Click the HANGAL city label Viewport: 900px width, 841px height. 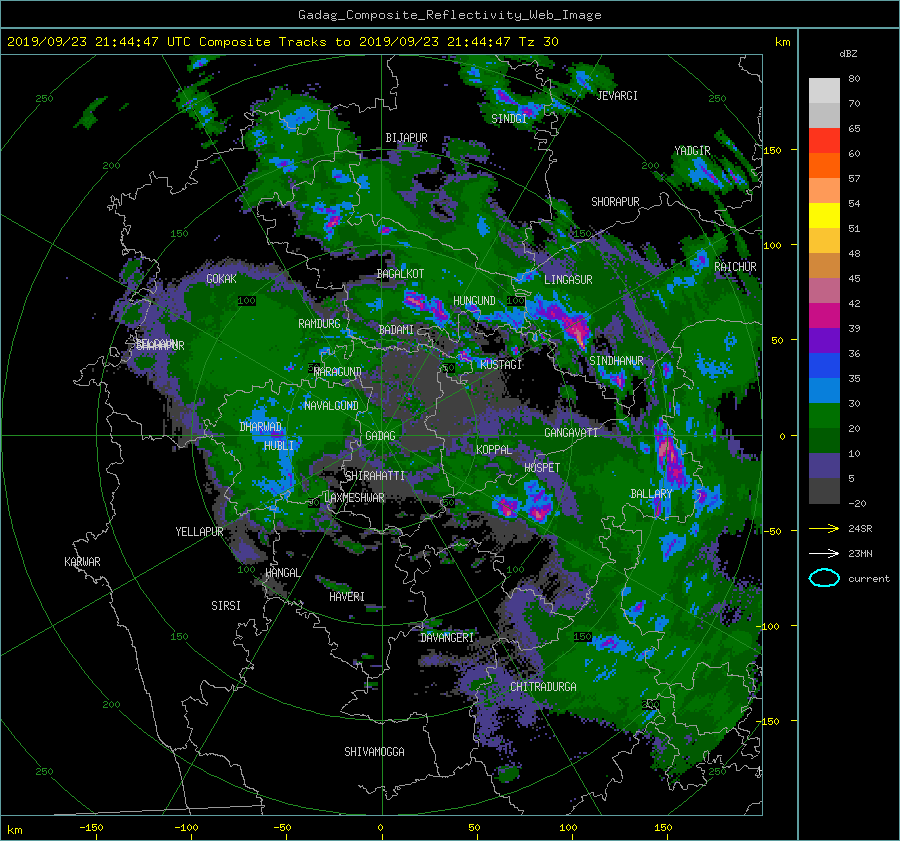click(283, 573)
